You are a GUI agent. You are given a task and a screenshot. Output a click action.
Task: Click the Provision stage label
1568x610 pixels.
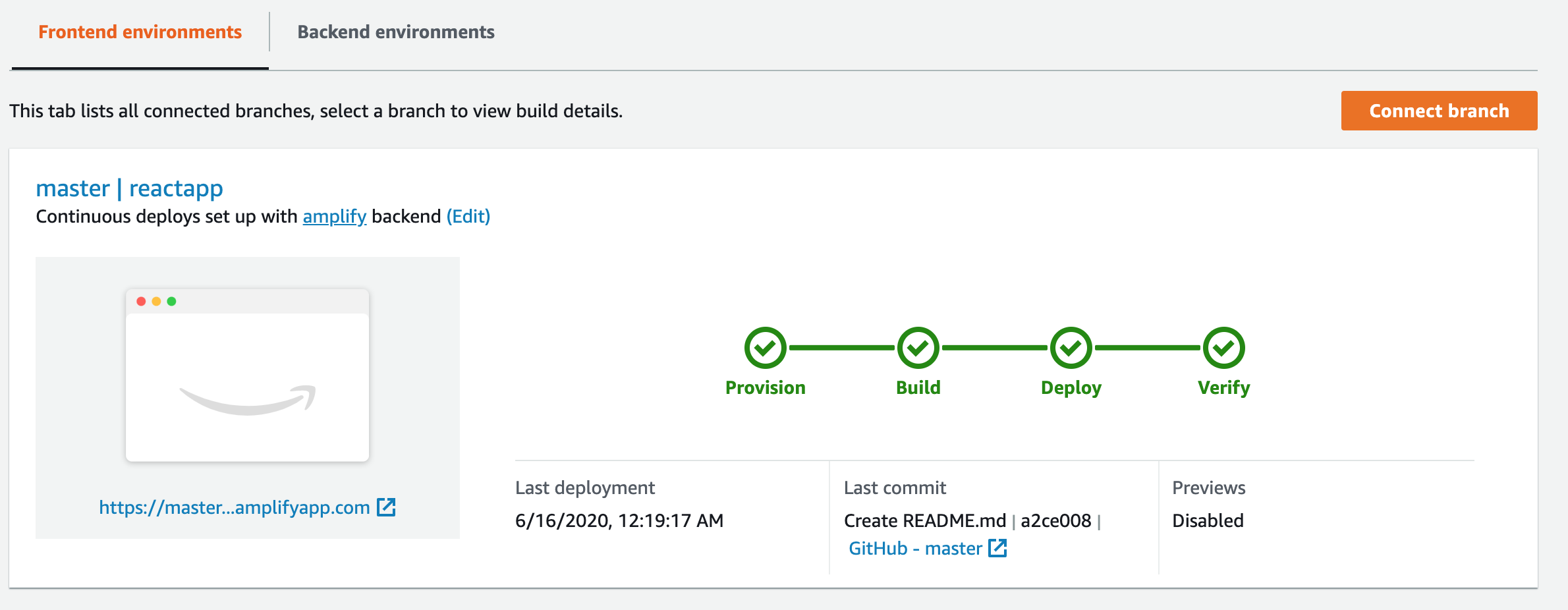765,387
